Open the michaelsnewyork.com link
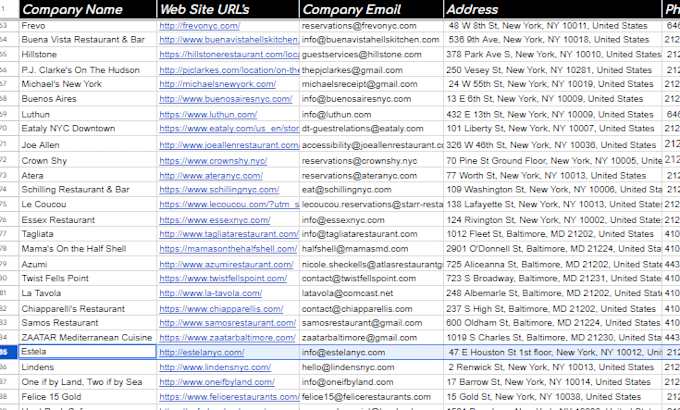The image size is (680, 410). tap(217, 84)
